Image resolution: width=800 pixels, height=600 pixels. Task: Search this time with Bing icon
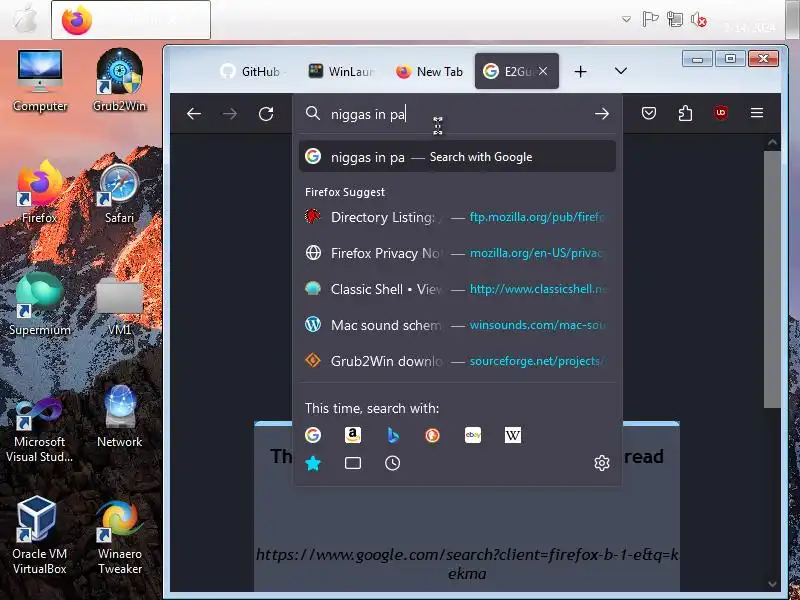pyautogui.click(x=392, y=435)
